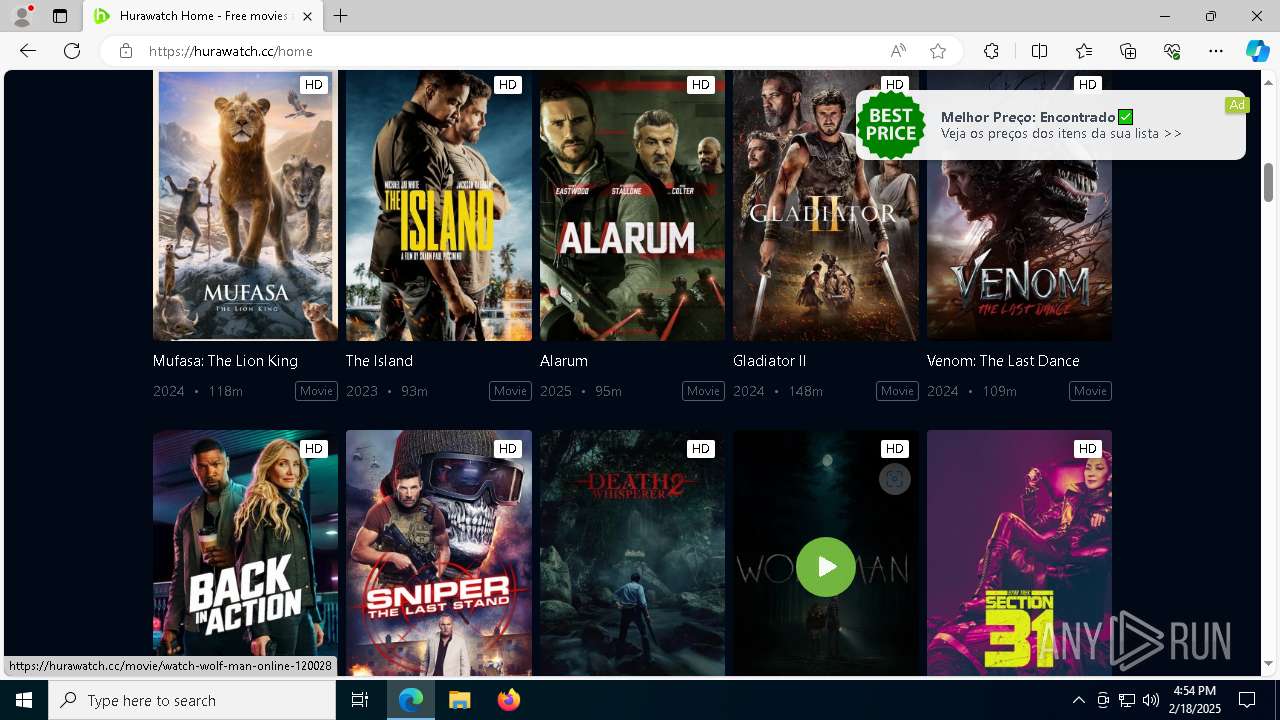
Task: Close the Hurawatch Home tab
Action: tap(307, 16)
